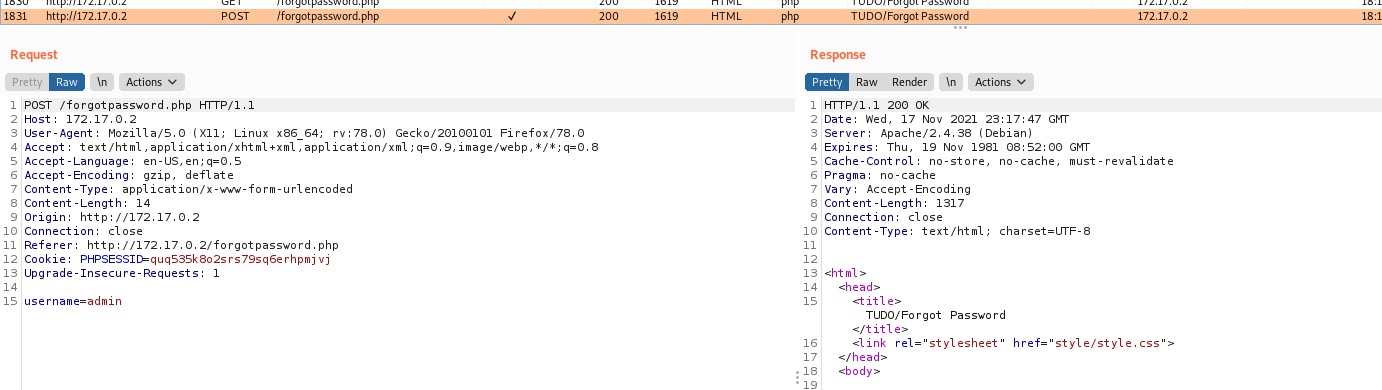This screenshot has height=390, width=1382.
Task: Click the HTTP/1.1 200 OK status line
Action: point(876,105)
